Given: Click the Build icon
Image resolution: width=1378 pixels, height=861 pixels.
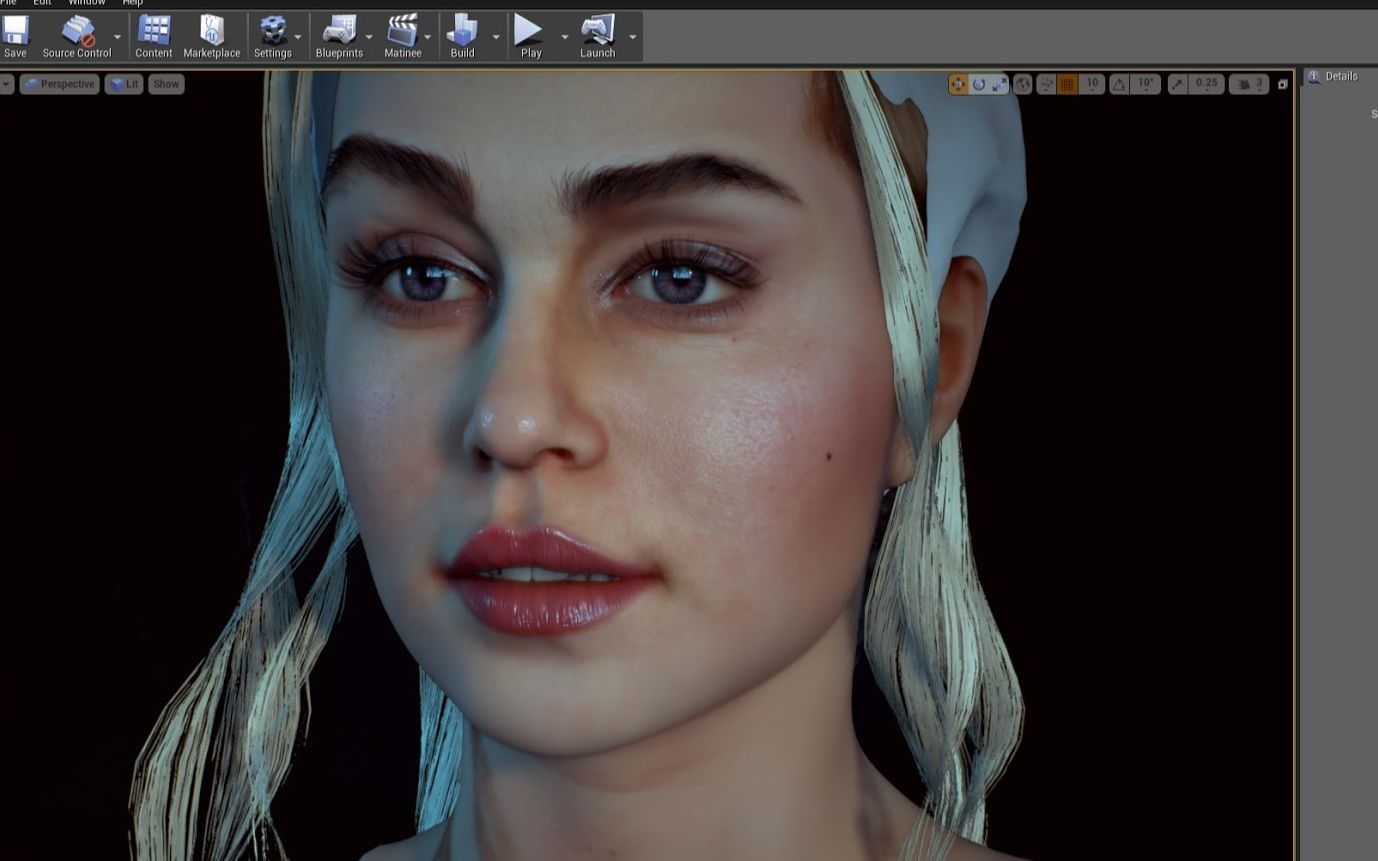Looking at the screenshot, I should click(462, 37).
